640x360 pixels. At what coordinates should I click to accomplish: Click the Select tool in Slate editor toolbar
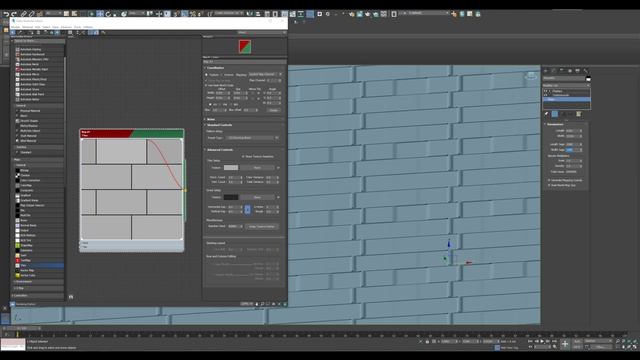(x=13, y=32)
